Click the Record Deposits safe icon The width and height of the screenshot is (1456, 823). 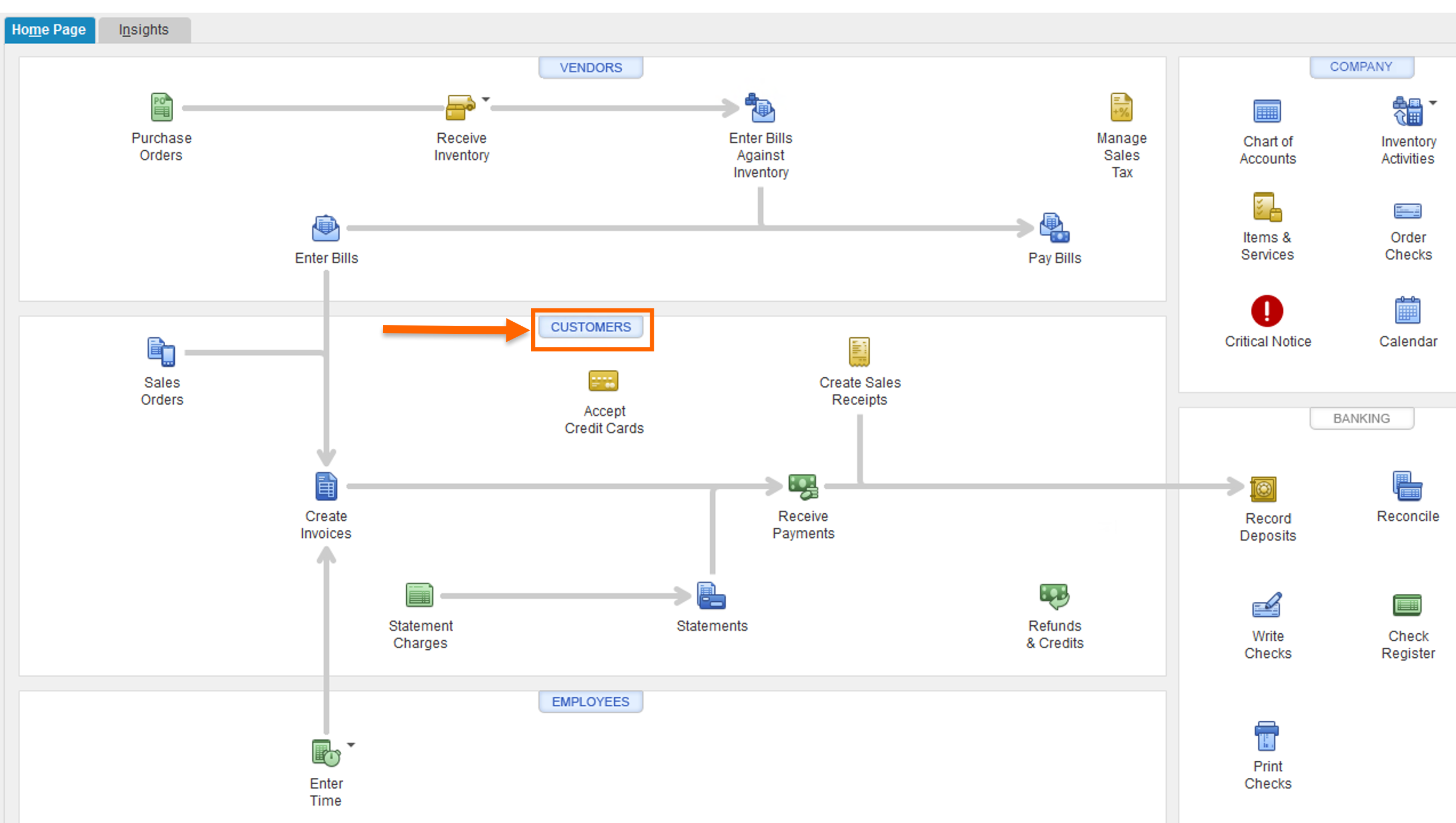click(1263, 489)
